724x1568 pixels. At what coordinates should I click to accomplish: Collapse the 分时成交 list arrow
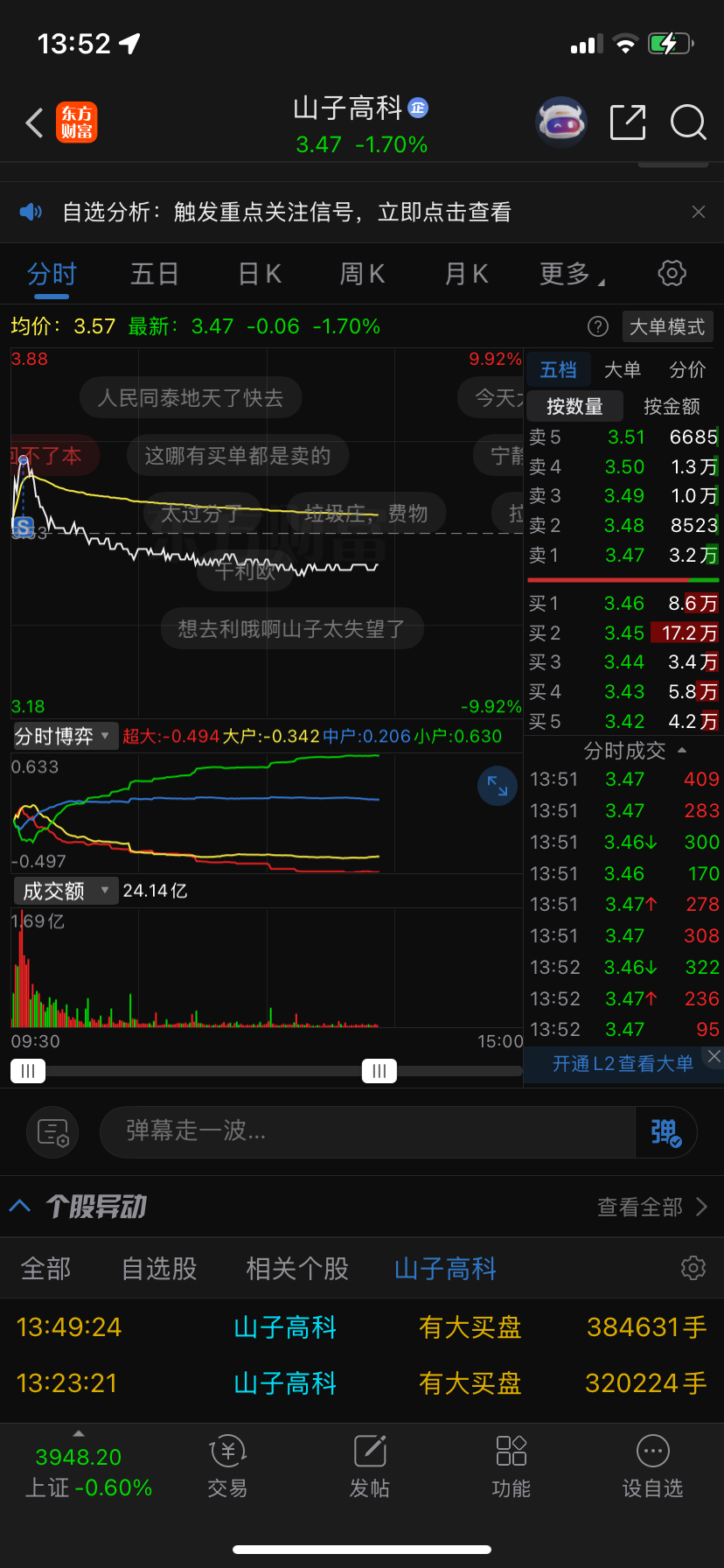point(682,751)
